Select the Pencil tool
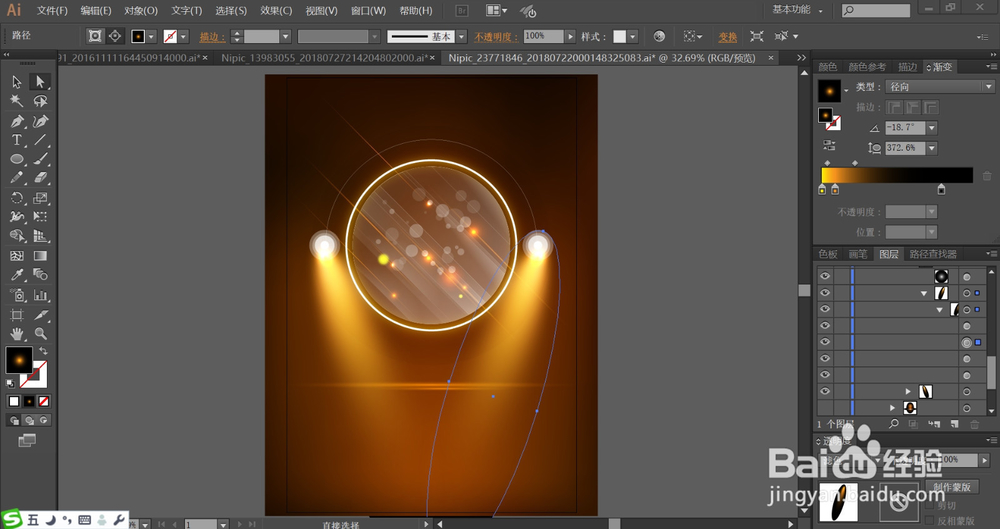The image size is (1000, 529). pyautogui.click(x=17, y=178)
